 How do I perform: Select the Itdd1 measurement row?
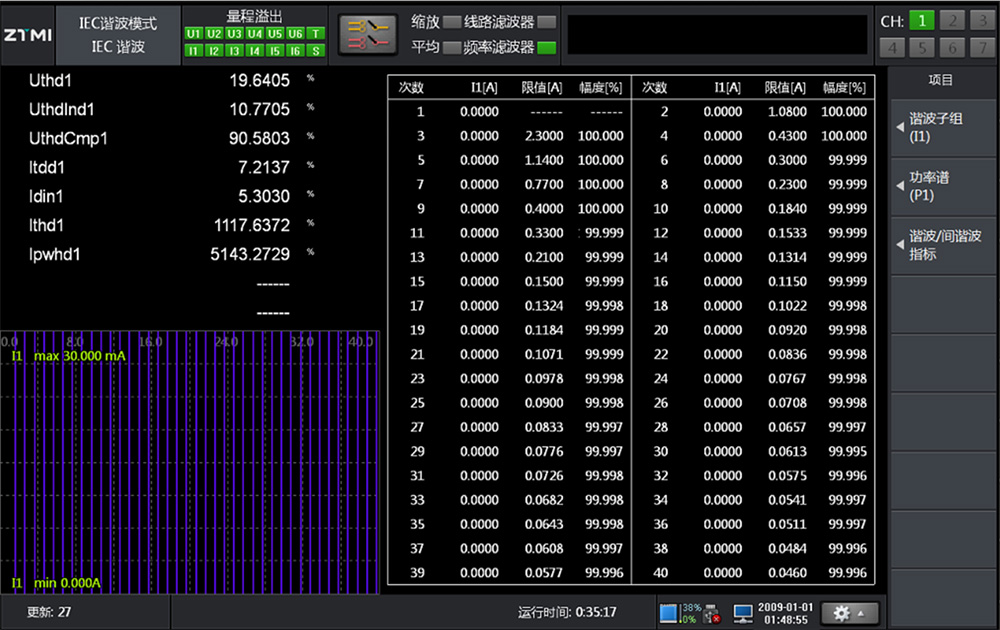(172, 168)
